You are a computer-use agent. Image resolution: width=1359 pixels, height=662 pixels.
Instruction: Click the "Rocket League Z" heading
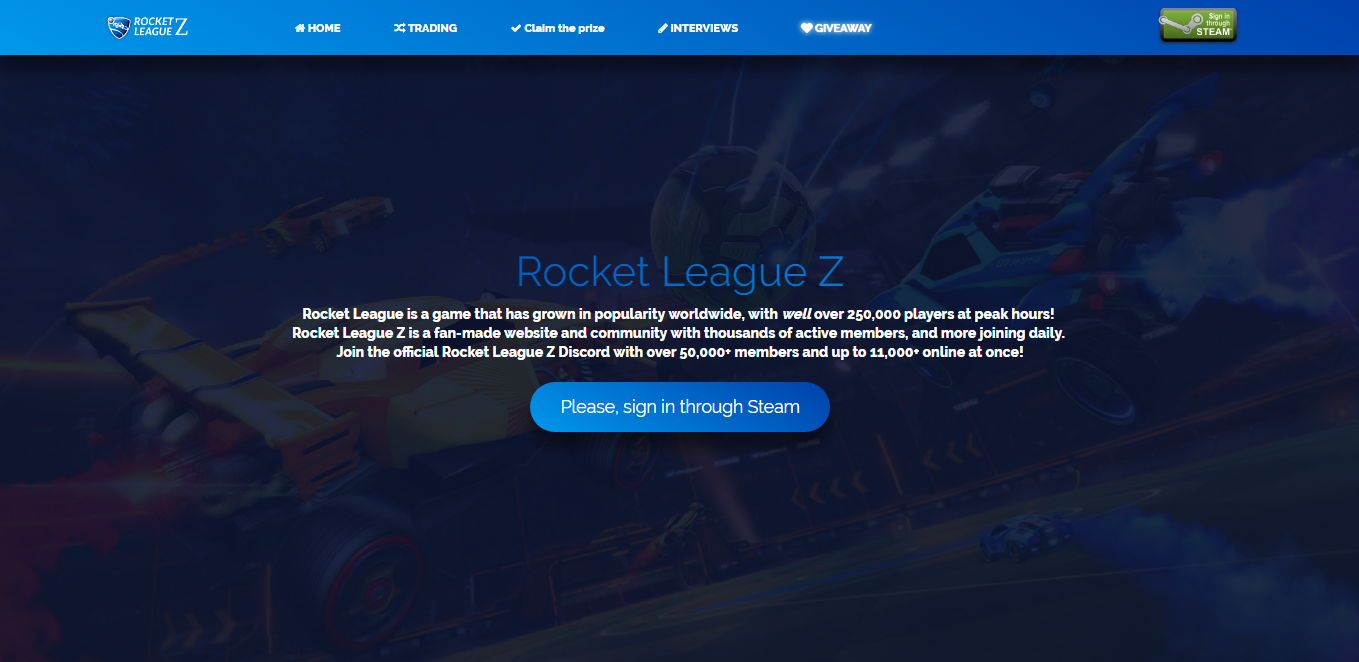pyautogui.click(x=680, y=272)
